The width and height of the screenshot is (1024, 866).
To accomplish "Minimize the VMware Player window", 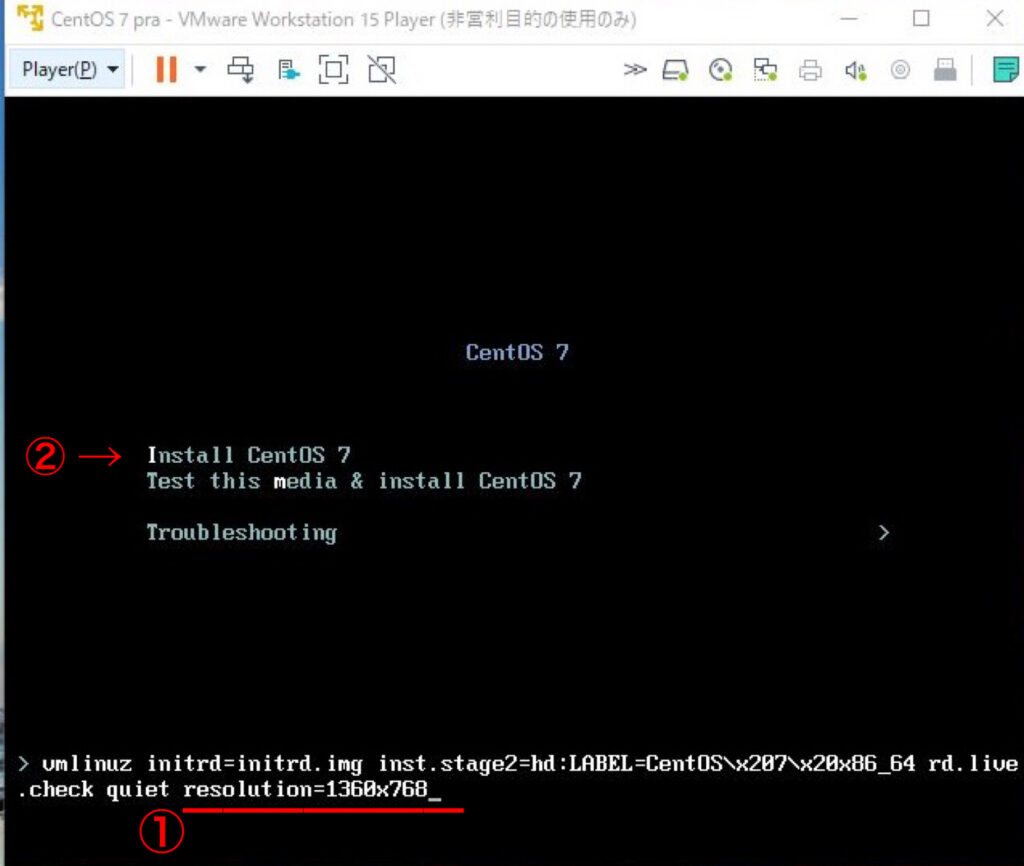I will pyautogui.click(x=848, y=18).
